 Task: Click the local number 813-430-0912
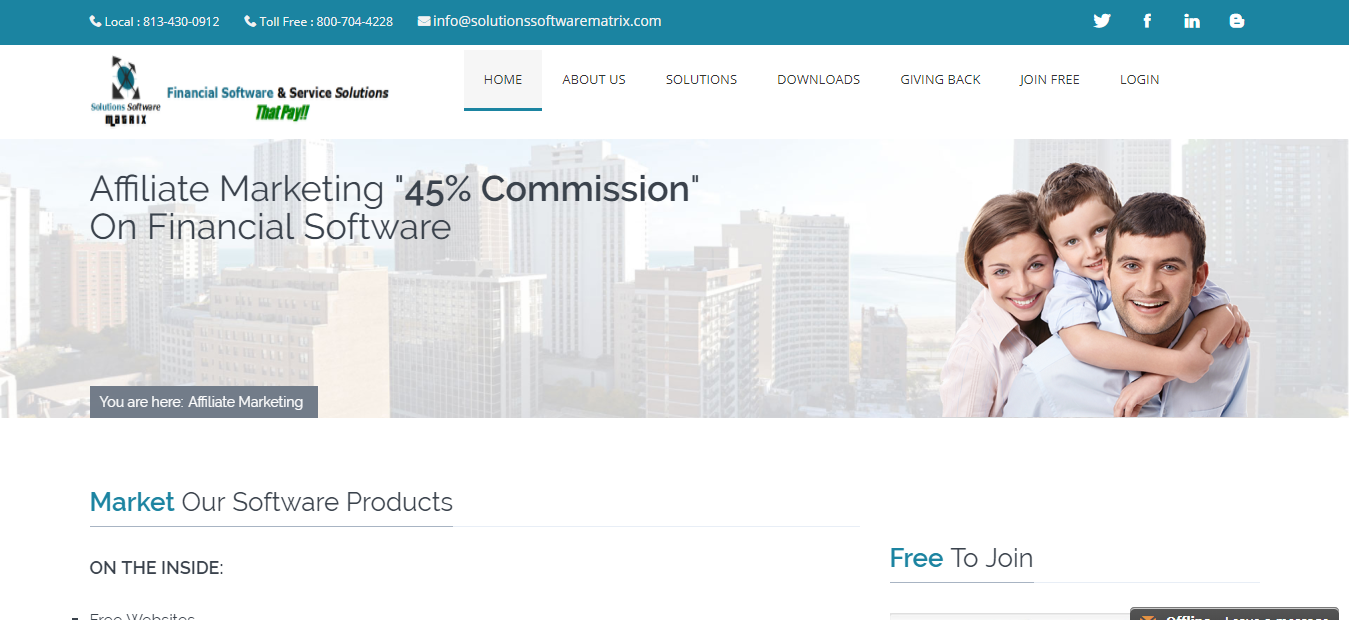click(181, 22)
